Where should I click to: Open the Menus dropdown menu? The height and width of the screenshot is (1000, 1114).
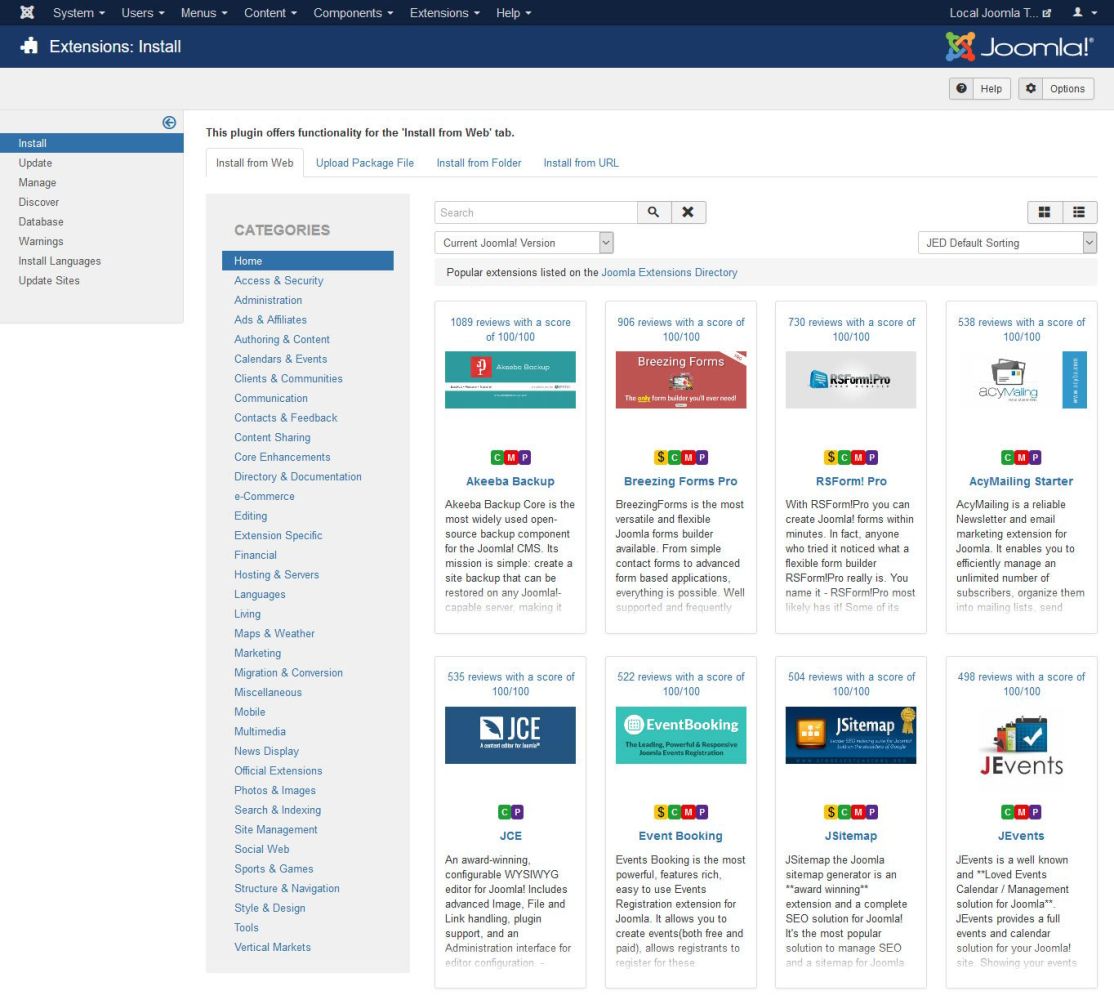(204, 13)
